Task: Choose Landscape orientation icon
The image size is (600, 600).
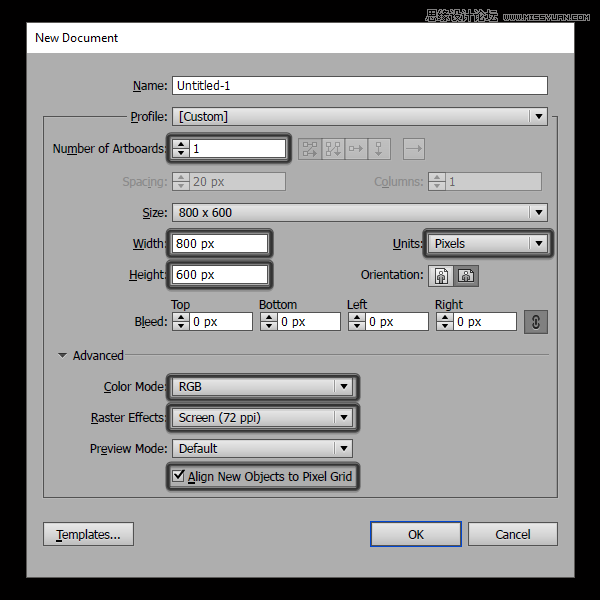Action: [465, 275]
